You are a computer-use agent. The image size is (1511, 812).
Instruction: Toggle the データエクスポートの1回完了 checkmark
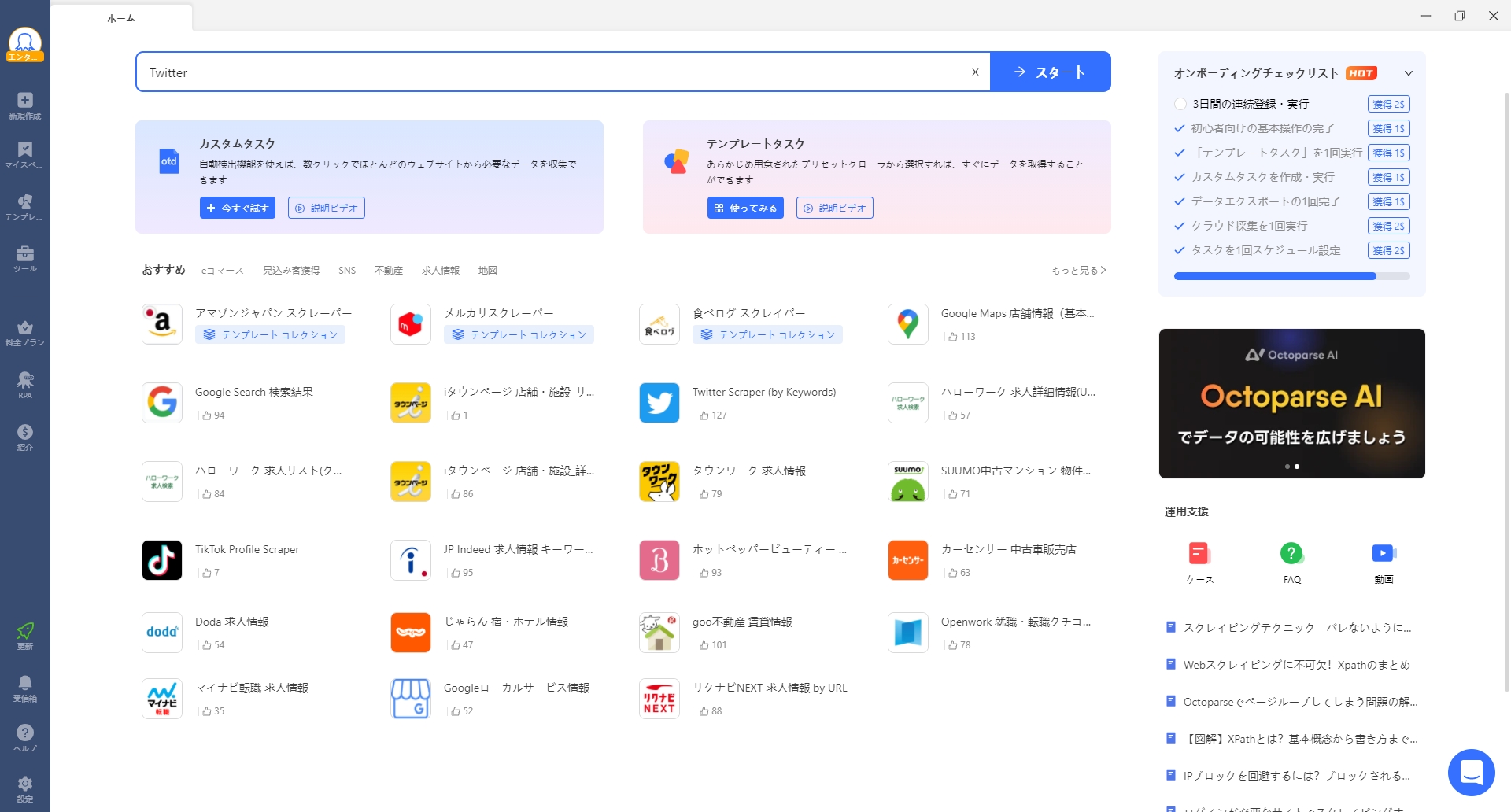point(1180,201)
